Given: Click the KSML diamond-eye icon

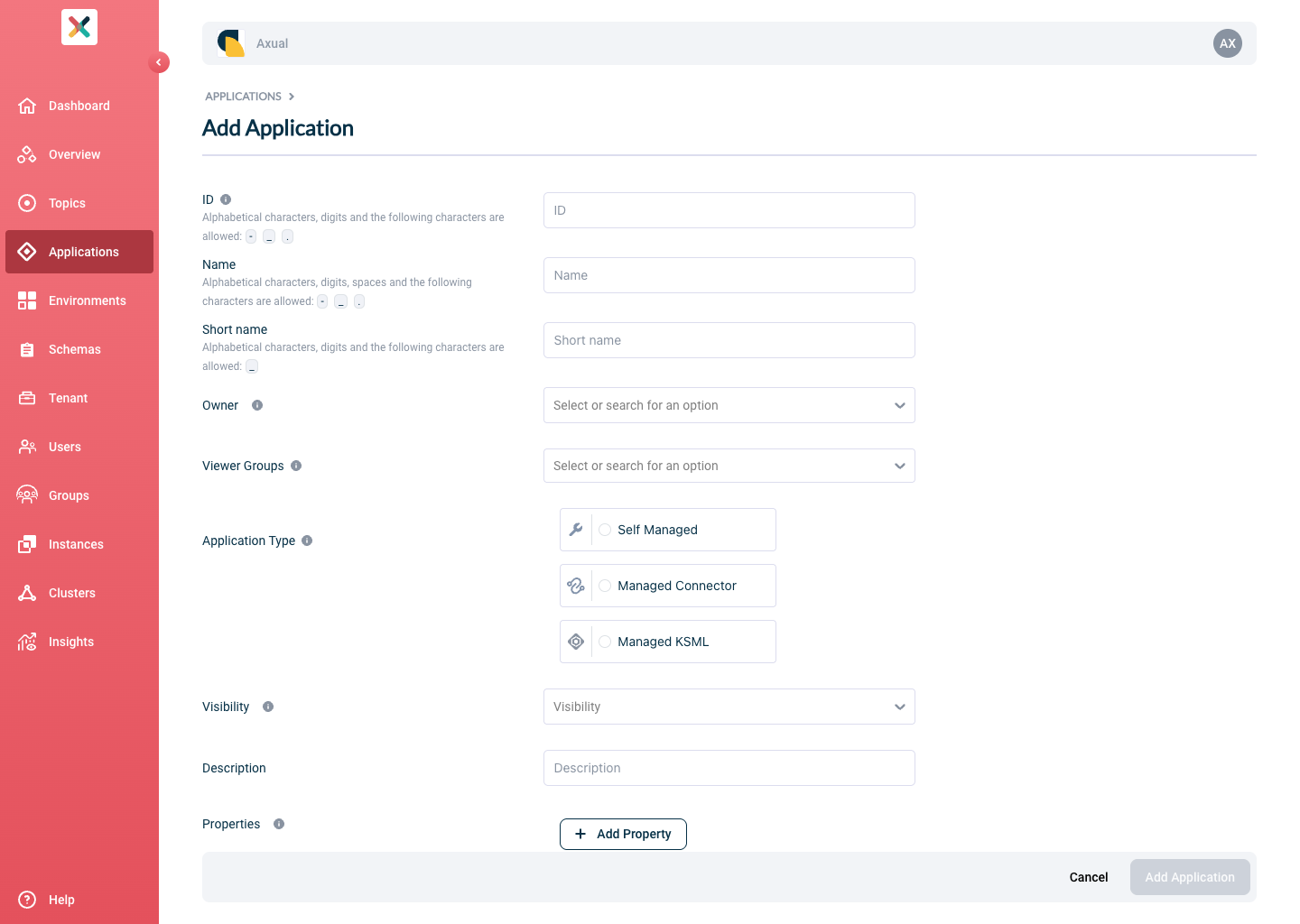Looking at the screenshot, I should tap(576, 642).
